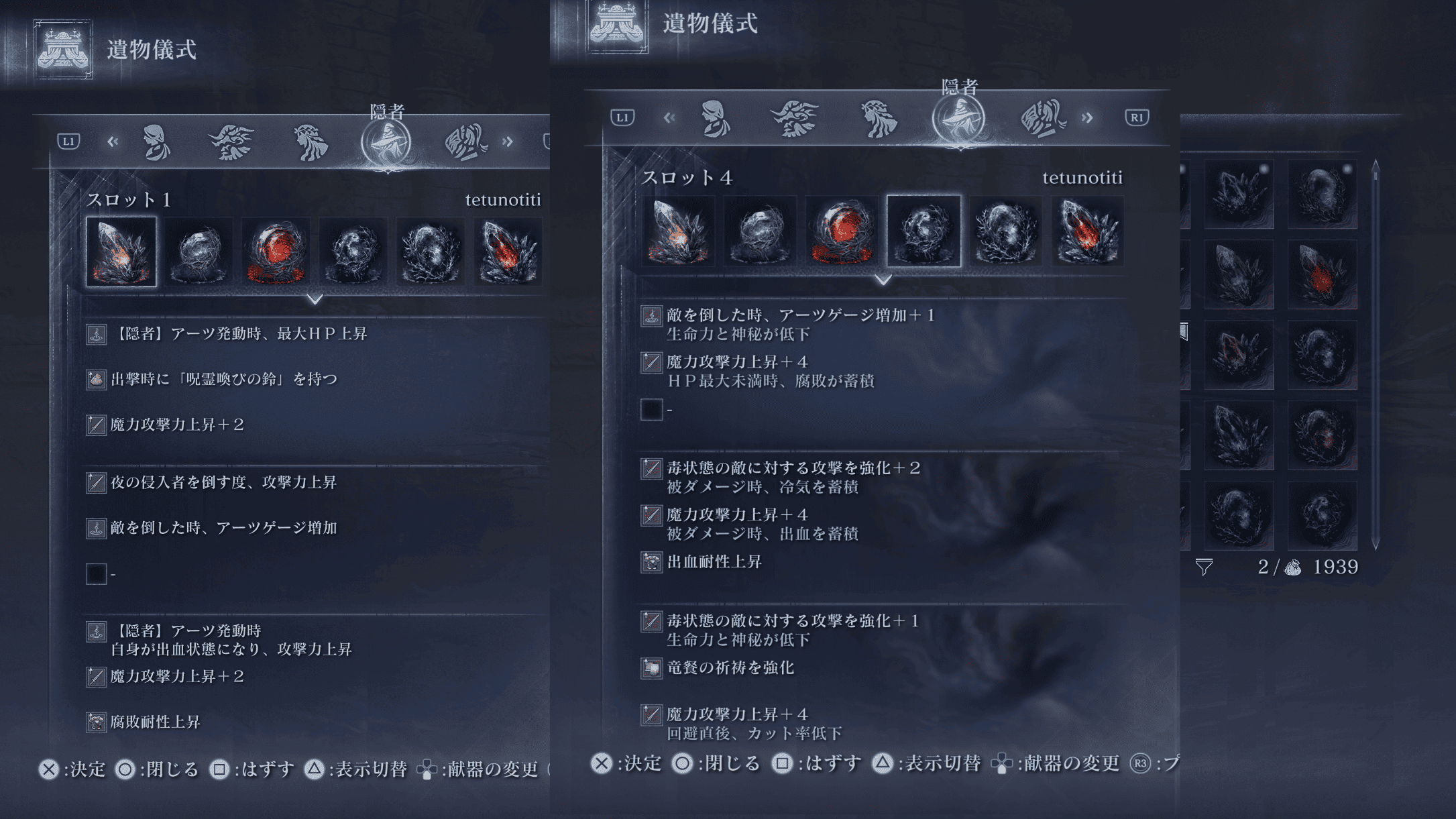
Task: Click the filter funnel icon beside relic count
Action: [x=1204, y=567]
